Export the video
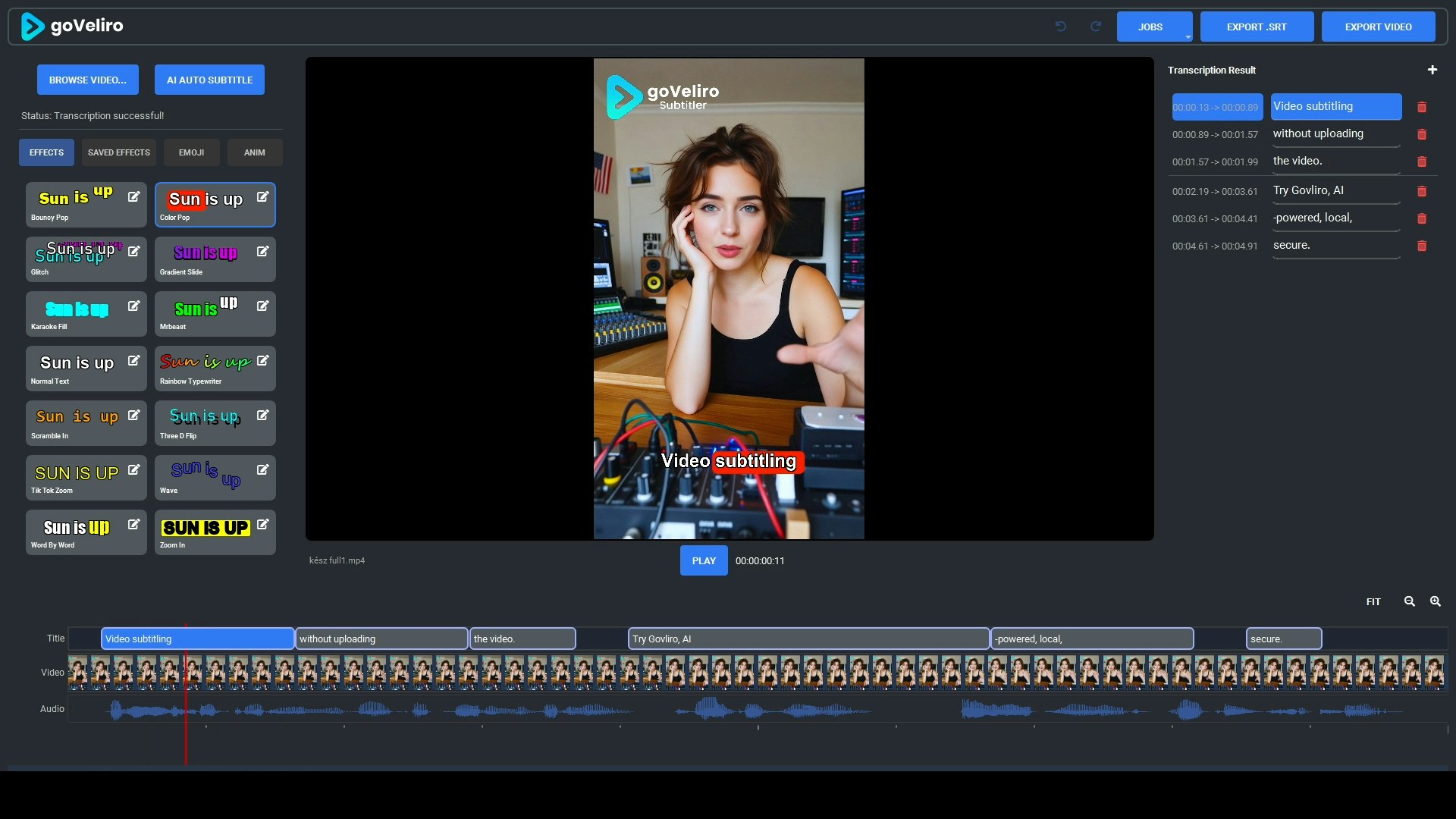The width and height of the screenshot is (1456, 819). click(1377, 27)
